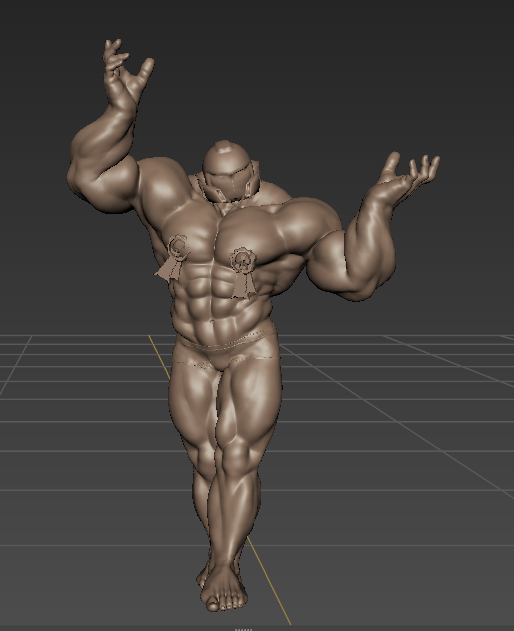This screenshot has width=514, height=631.
Task: Click the panel grip handle below the viewport
Action: (x=244, y=629)
